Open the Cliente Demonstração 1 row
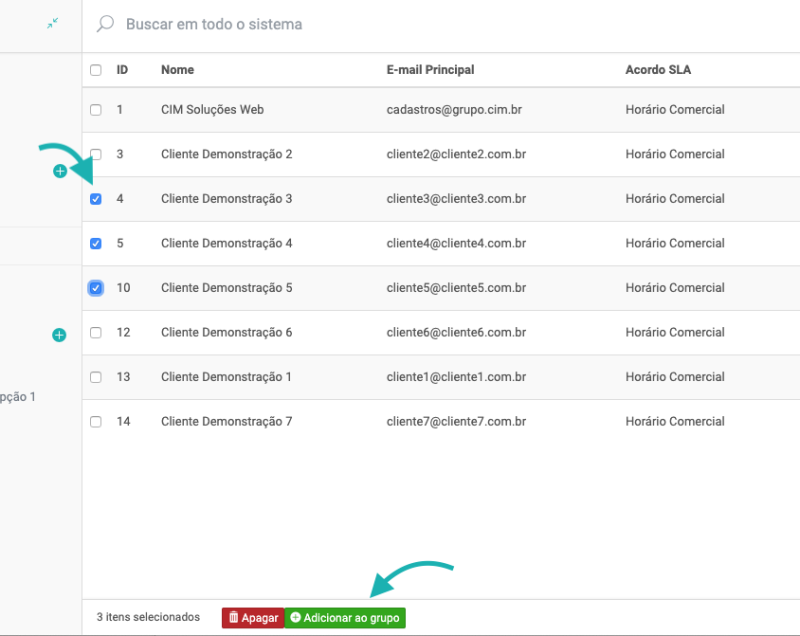 [x=226, y=377]
